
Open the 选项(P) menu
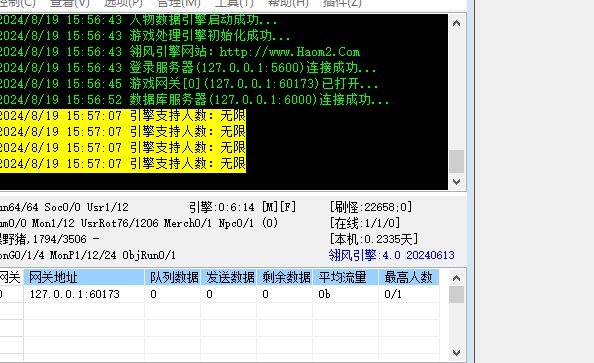tap(123, 3)
